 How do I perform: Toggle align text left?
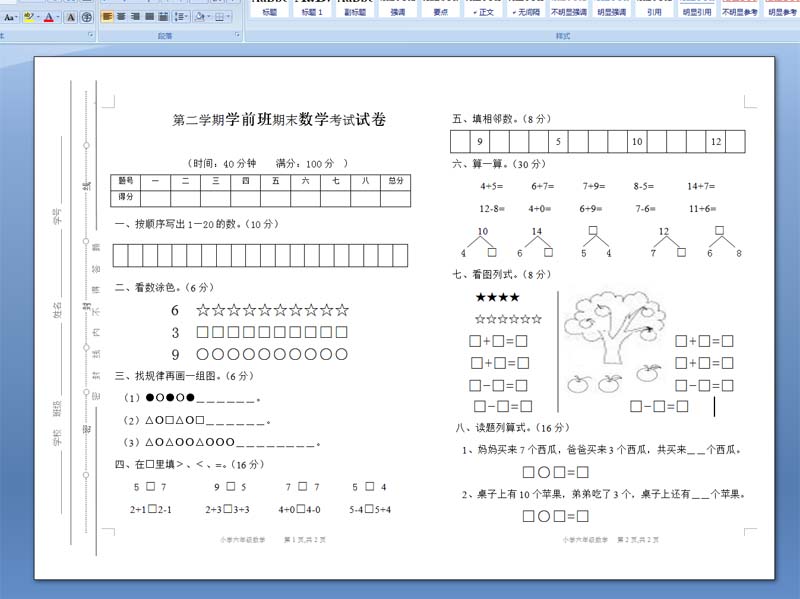[107, 17]
